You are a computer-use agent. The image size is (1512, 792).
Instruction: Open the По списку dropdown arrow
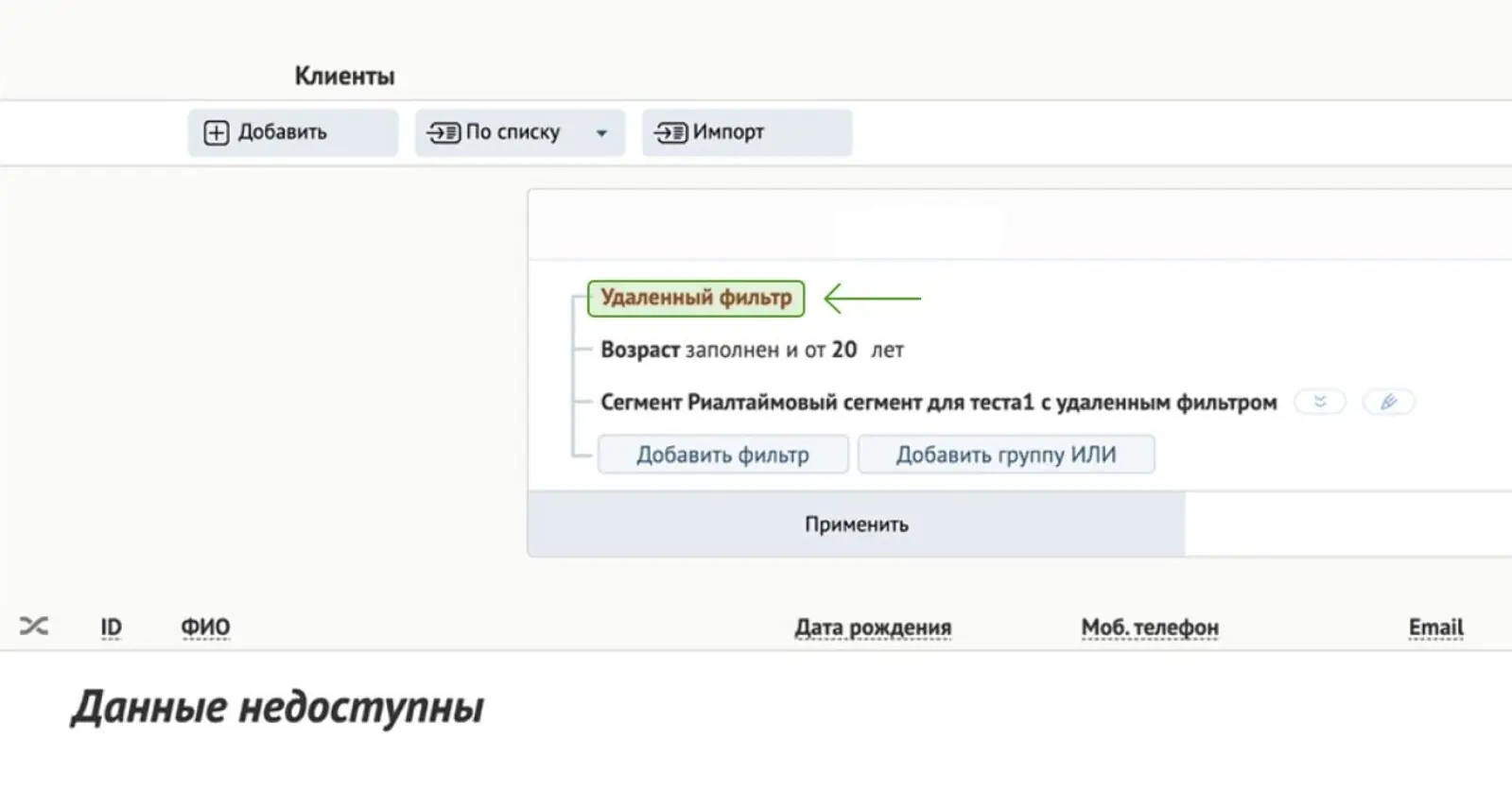click(x=601, y=133)
